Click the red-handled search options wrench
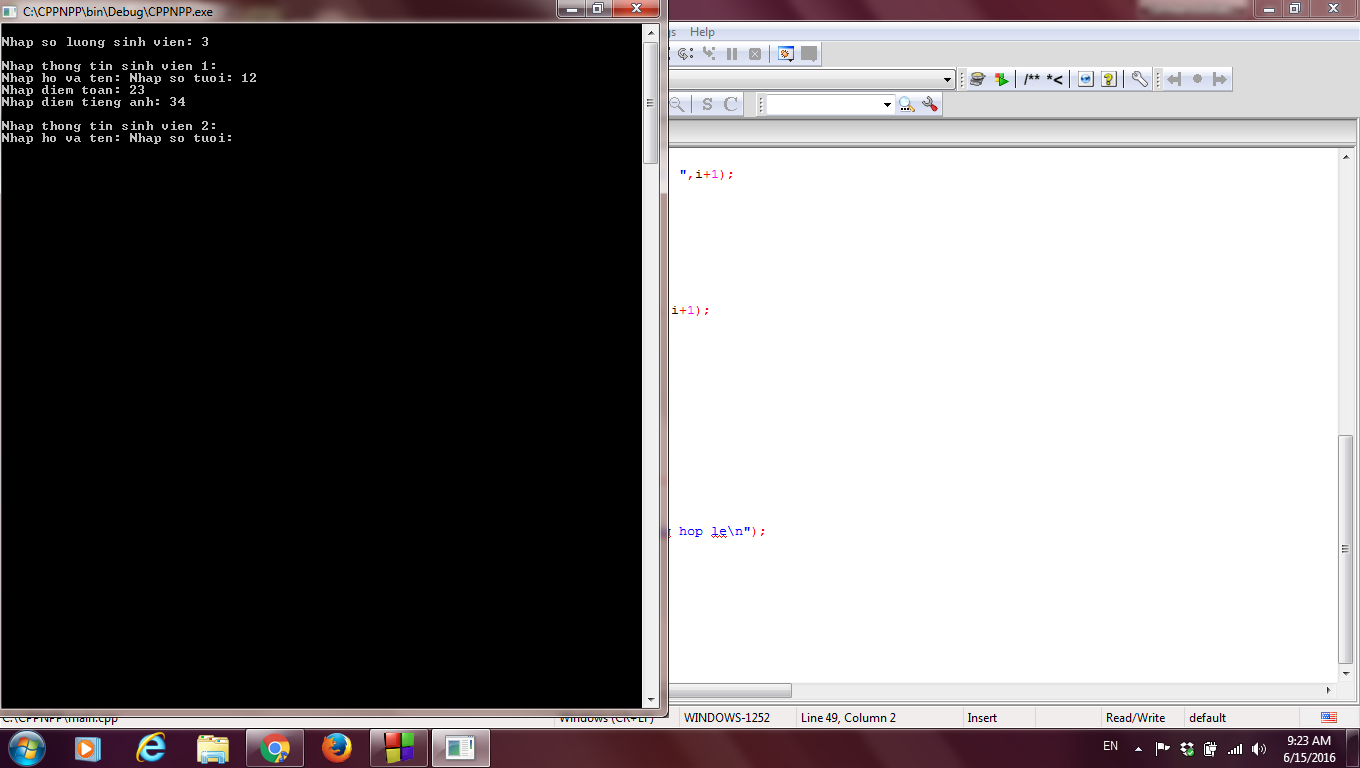 [930, 104]
